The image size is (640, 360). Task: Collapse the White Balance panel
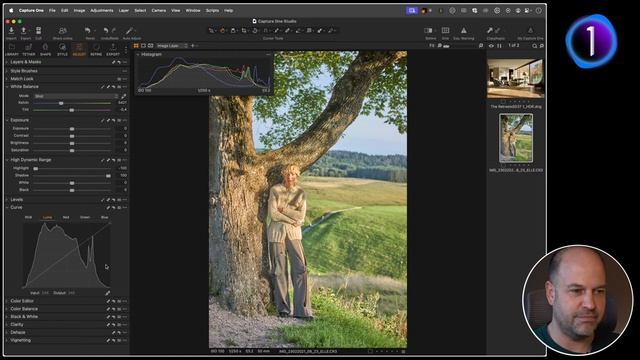tap(7, 87)
